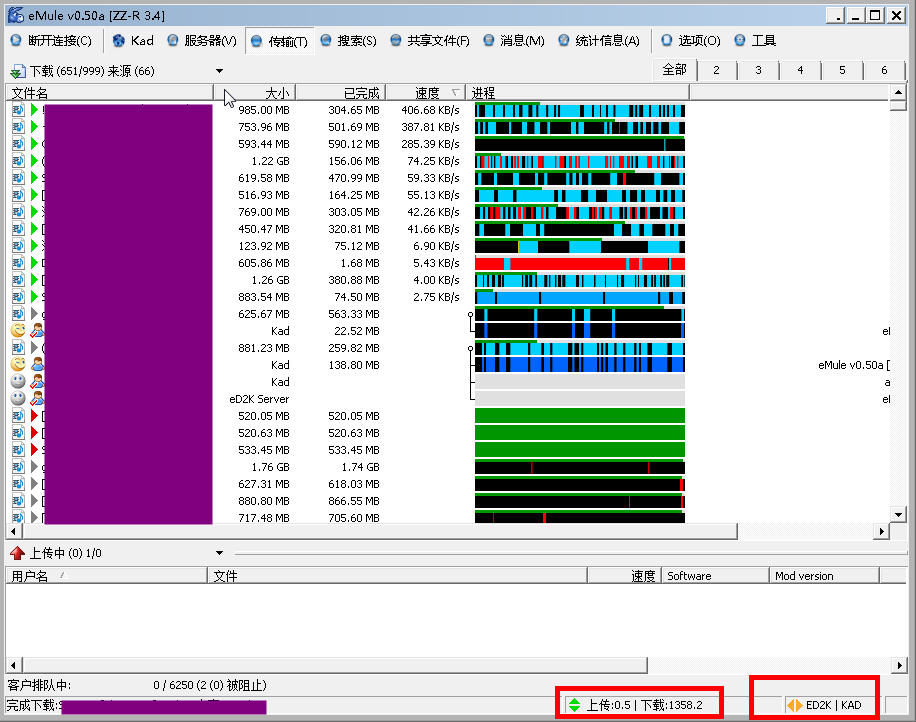Switch to the Transfers (传输) toolbar button
916x722 pixels.
pos(279,41)
